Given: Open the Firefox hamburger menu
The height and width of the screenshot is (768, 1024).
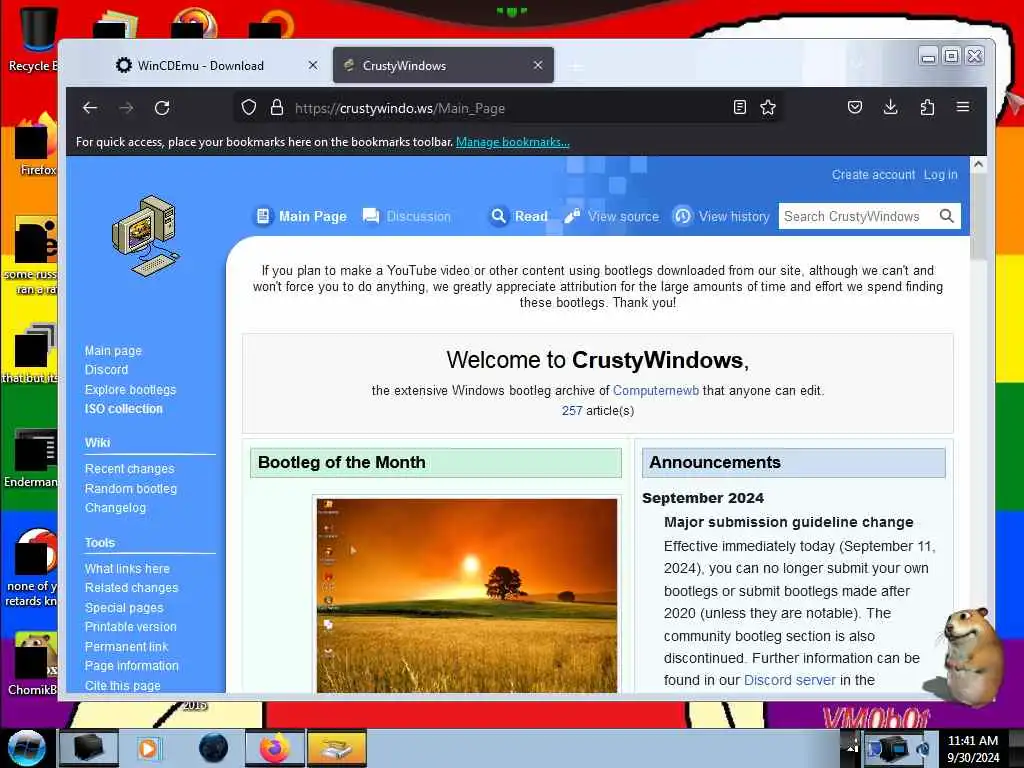Looking at the screenshot, I should [x=963, y=107].
